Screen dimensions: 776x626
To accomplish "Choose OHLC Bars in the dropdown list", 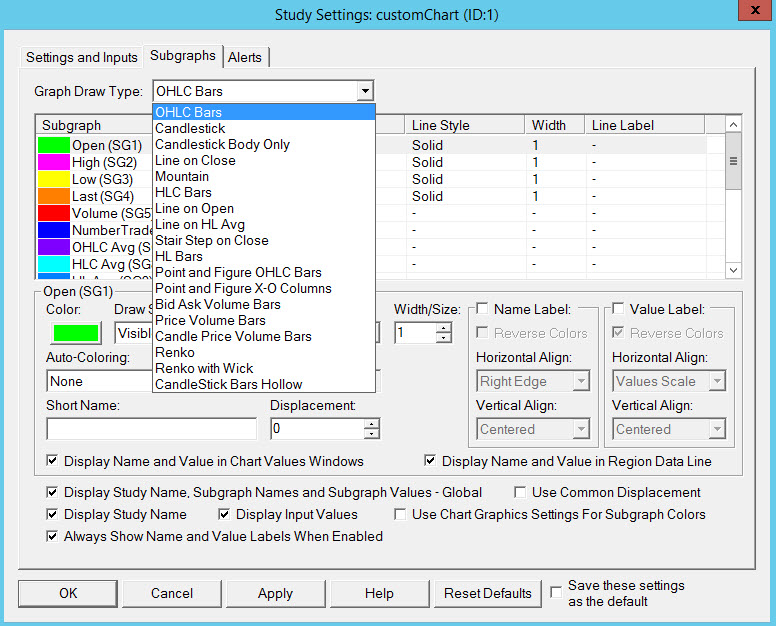I will (x=264, y=112).
